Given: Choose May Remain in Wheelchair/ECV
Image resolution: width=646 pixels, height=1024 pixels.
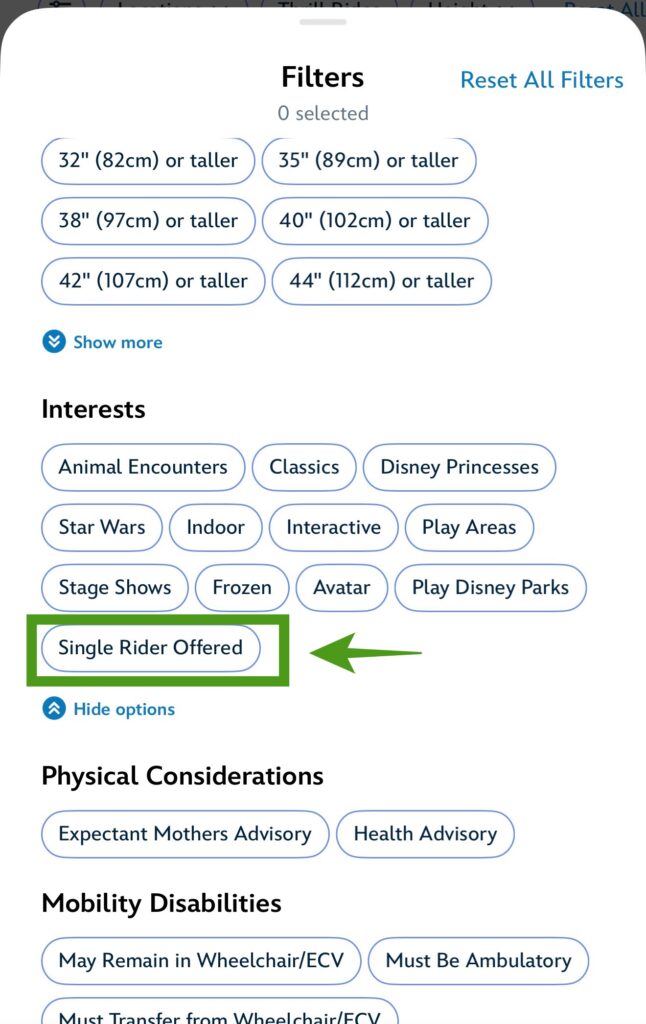Looking at the screenshot, I should (201, 961).
